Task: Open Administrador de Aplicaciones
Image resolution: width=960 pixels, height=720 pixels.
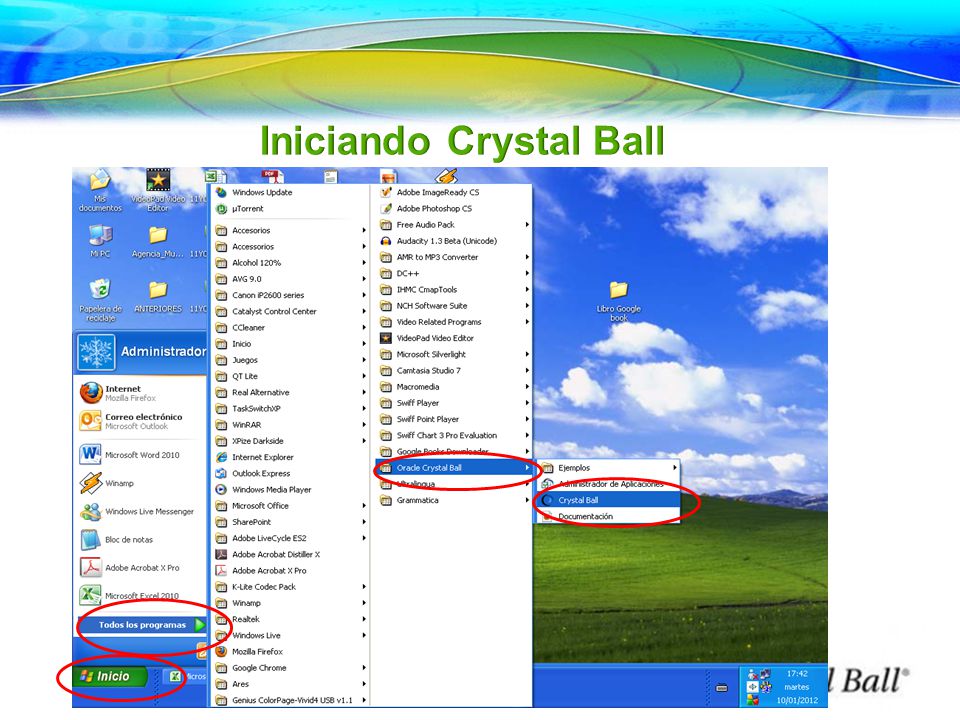Action: pos(609,484)
